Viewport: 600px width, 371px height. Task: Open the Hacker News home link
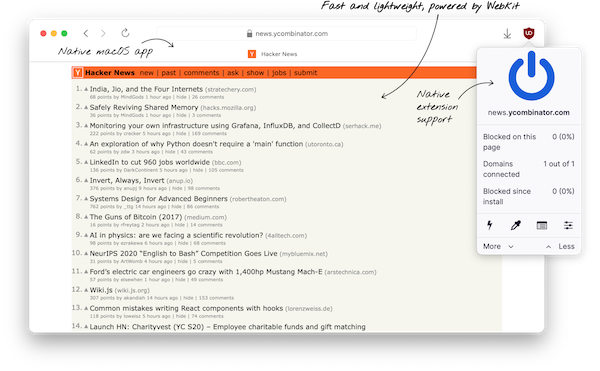pyautogui.click(x=110, y=73)
